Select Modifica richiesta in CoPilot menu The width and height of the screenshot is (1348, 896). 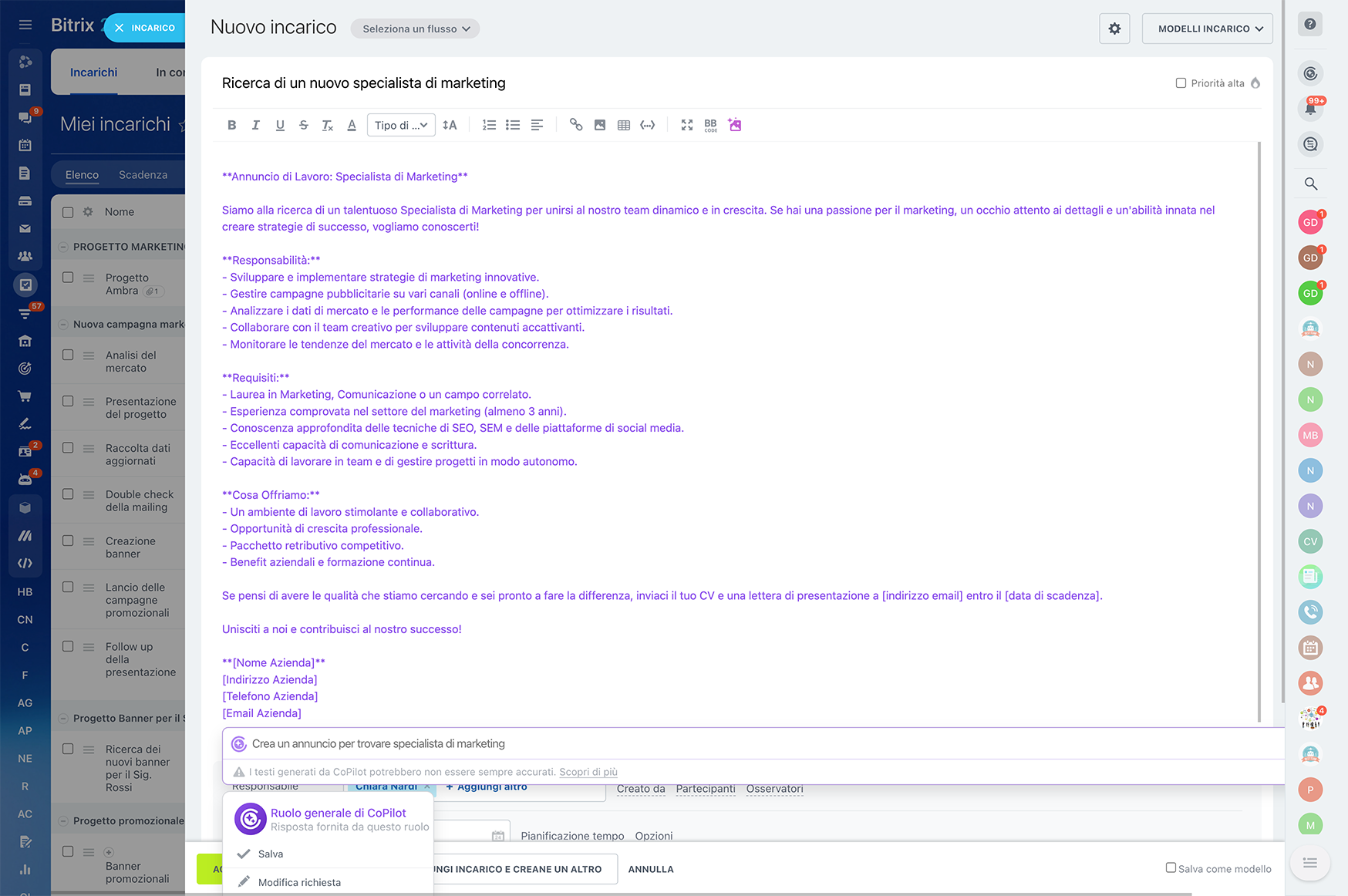point(299,882)
